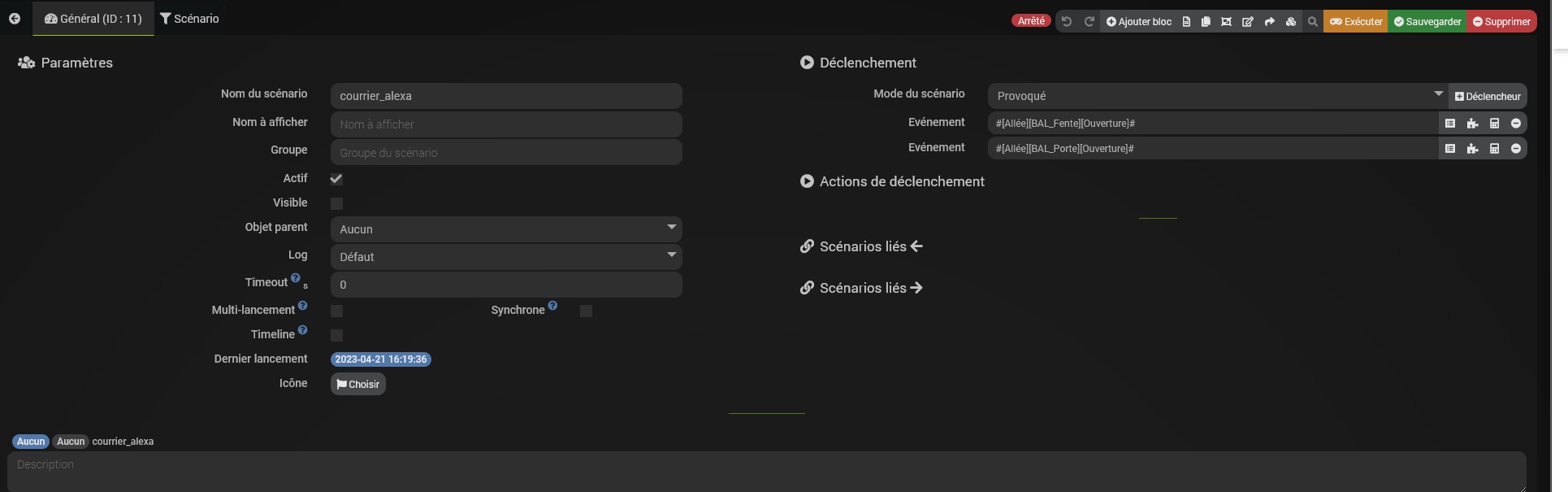1568x492 pixels.
Task: Open the Mode du scénario dropdown
Action: pos(1217,96)
